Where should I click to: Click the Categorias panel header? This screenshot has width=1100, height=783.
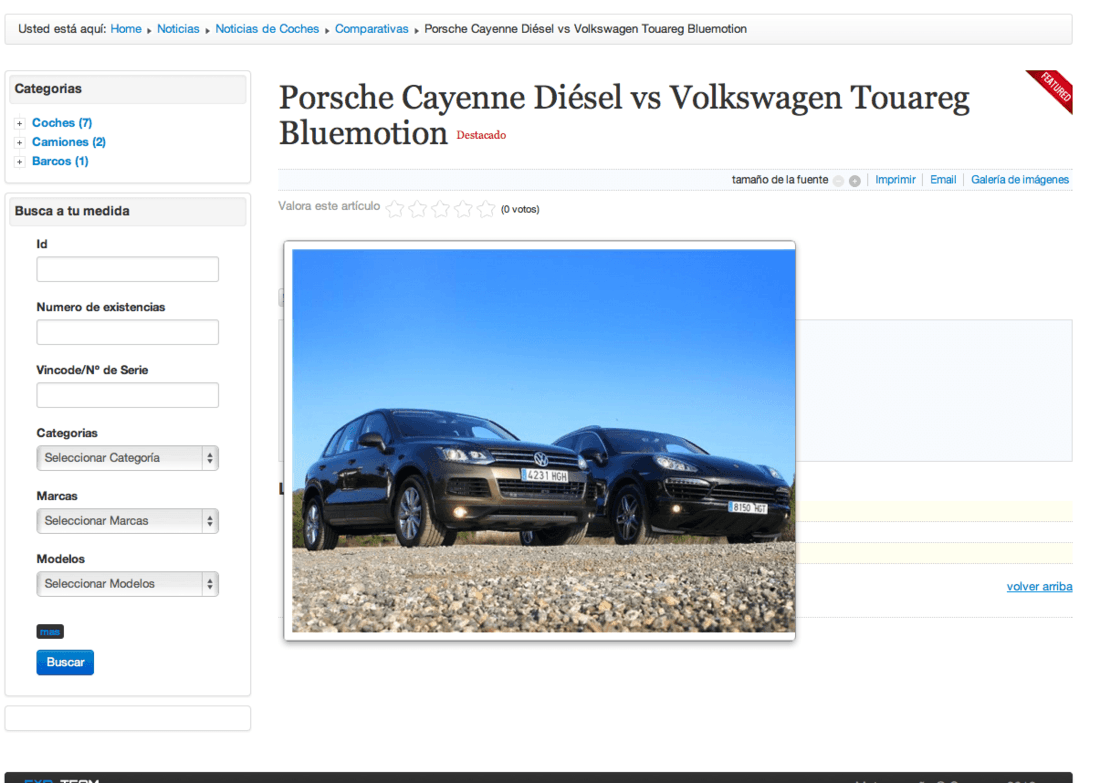(x=128, y=89)
